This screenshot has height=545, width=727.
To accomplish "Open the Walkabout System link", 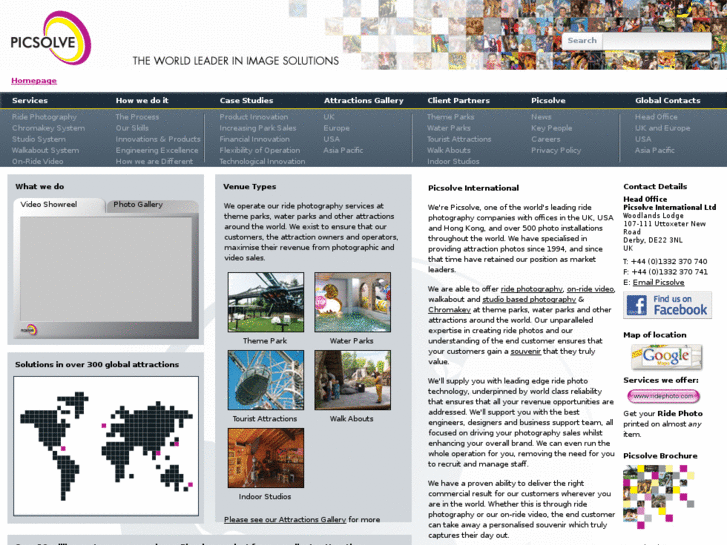I will click(x=45, y=150).
